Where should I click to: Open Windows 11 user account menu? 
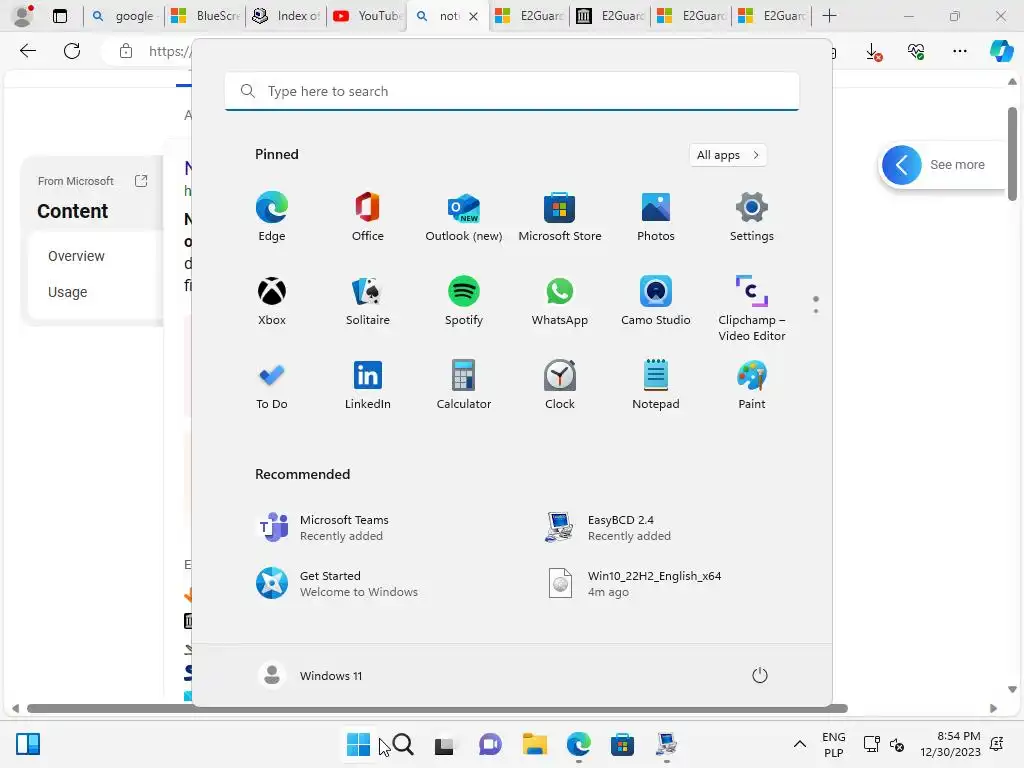click(x=311, y=675)
